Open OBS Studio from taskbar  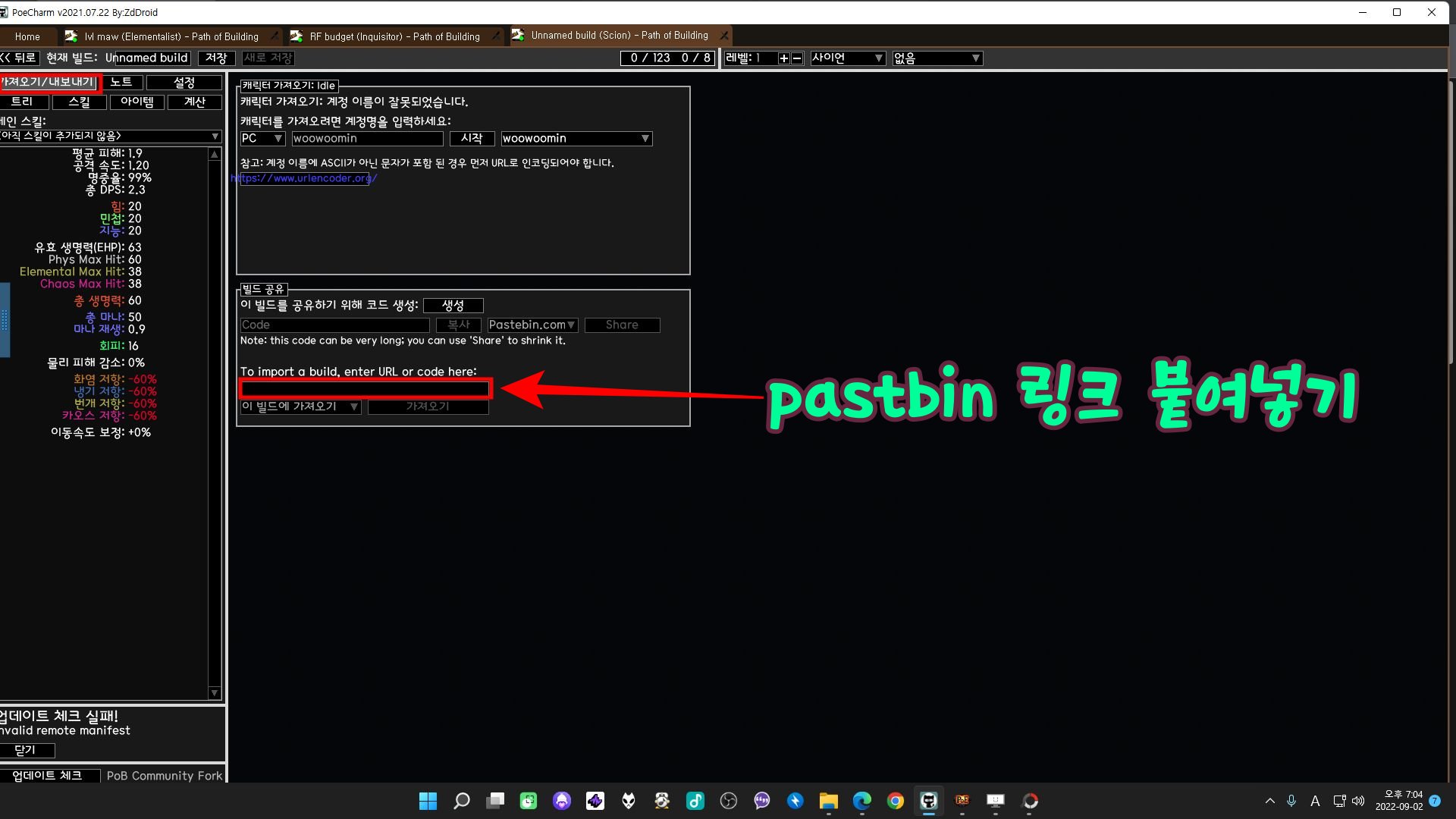tap(728, 801)
